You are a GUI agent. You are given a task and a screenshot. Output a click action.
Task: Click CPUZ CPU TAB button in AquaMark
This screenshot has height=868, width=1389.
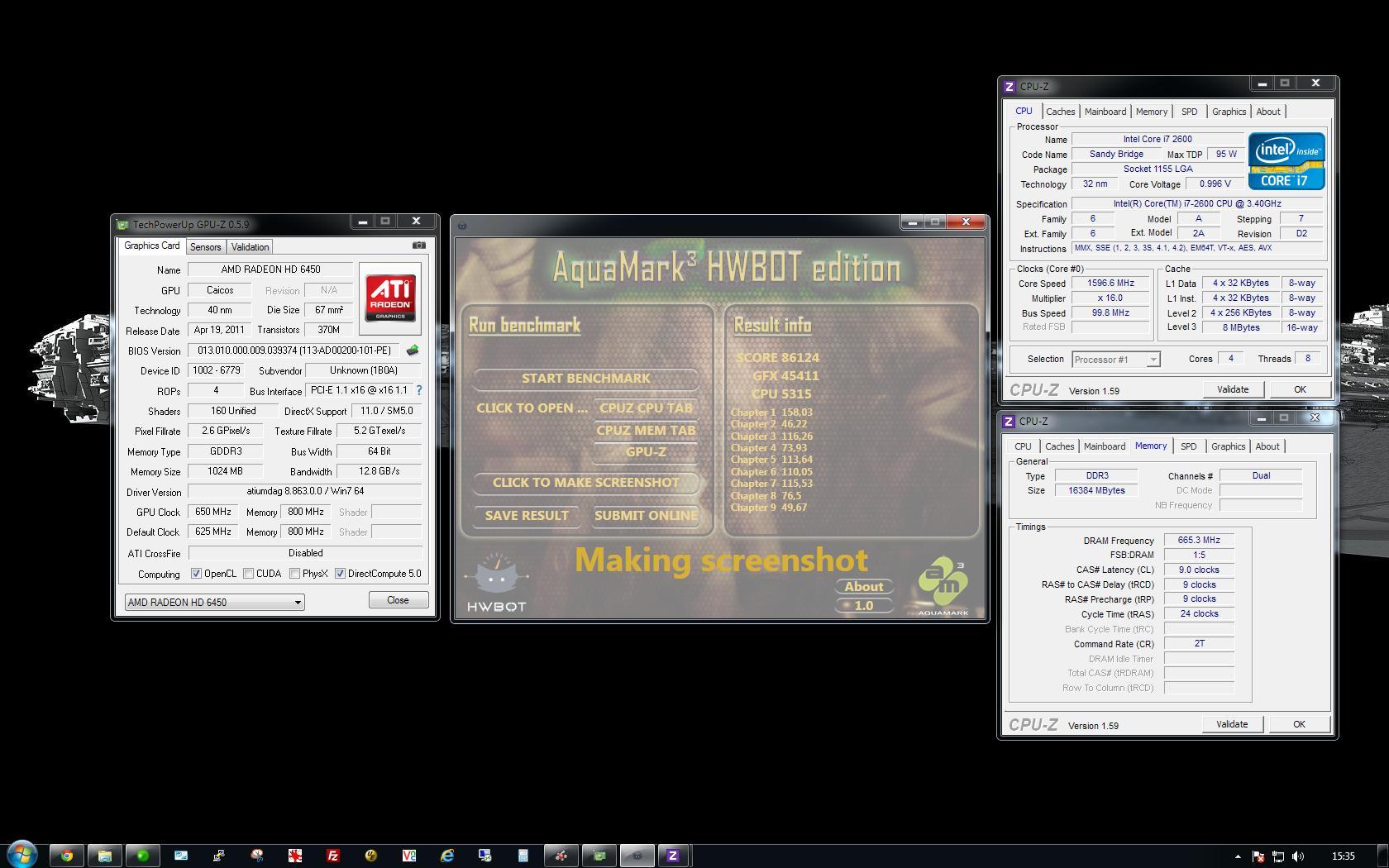646,408
